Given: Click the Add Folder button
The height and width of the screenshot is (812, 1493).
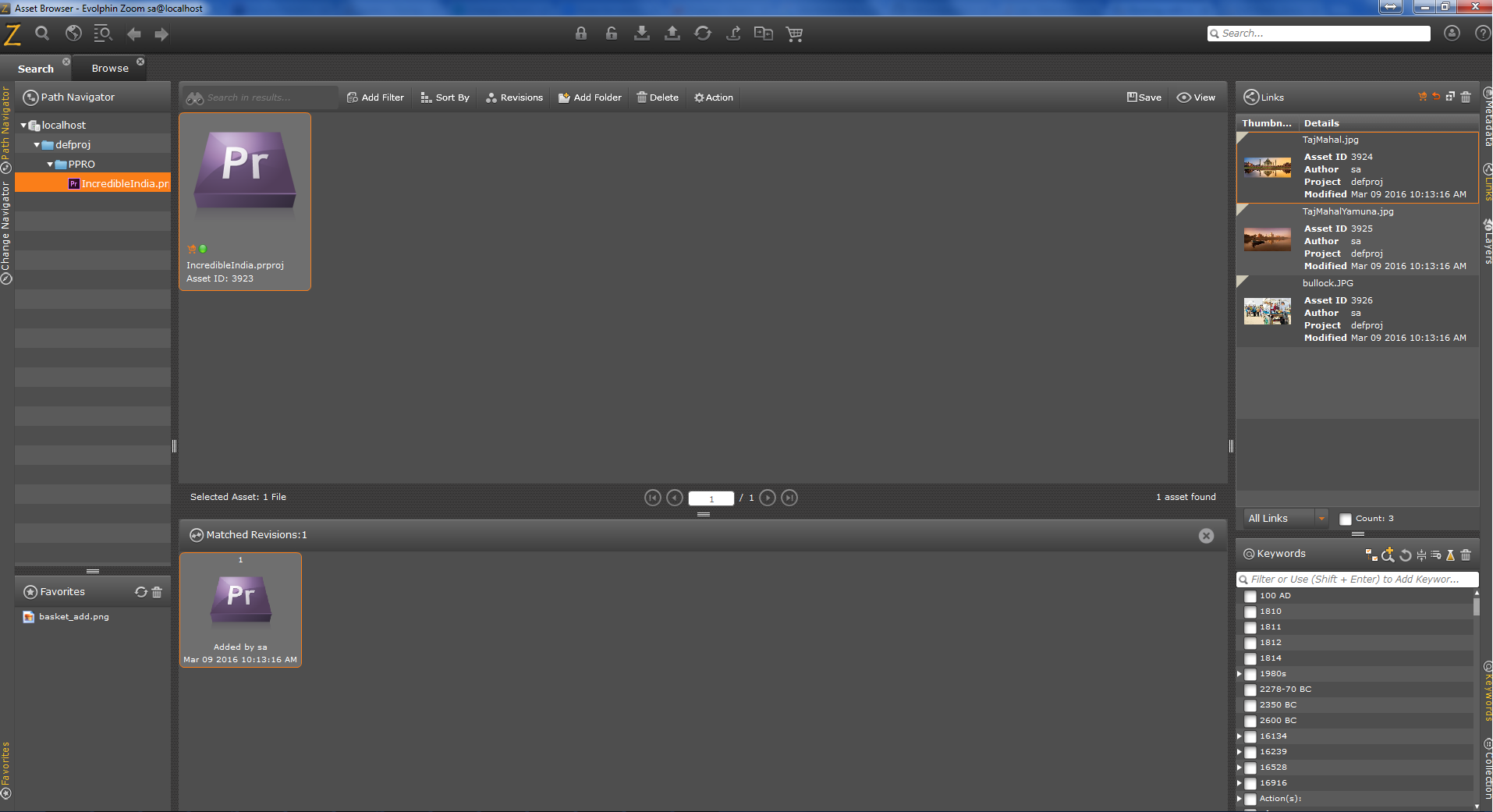Looking at the screenshot, I should point(590,98).
